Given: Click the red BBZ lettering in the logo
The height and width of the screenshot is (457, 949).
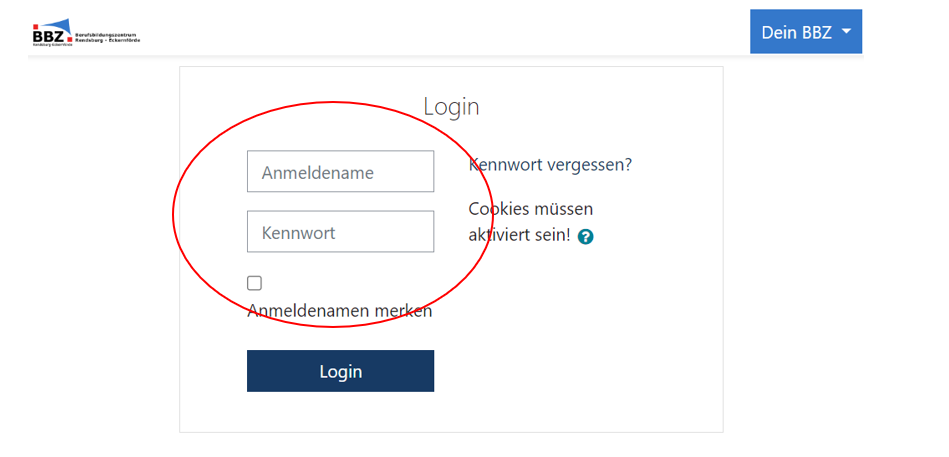Looking at the screenshot, I should [x=47, y=37].
